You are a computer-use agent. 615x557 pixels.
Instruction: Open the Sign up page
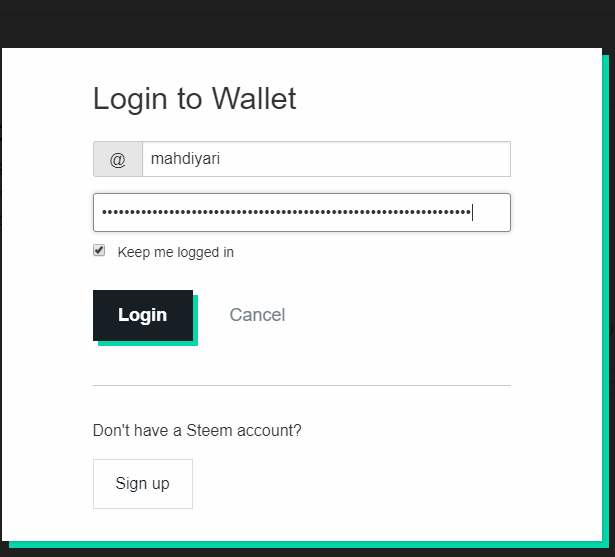[x=143, y=484]
